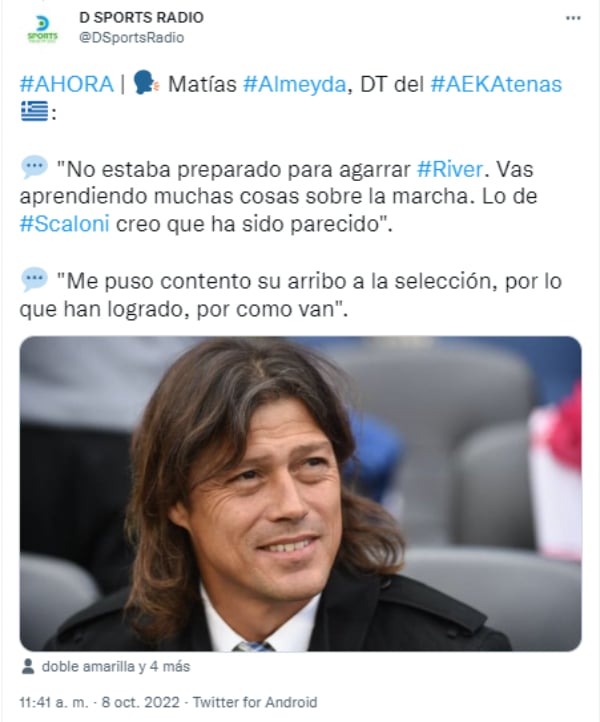Click the tagged people person icon
This screenshot has height=722, width=600.
(x=28, y=666)
